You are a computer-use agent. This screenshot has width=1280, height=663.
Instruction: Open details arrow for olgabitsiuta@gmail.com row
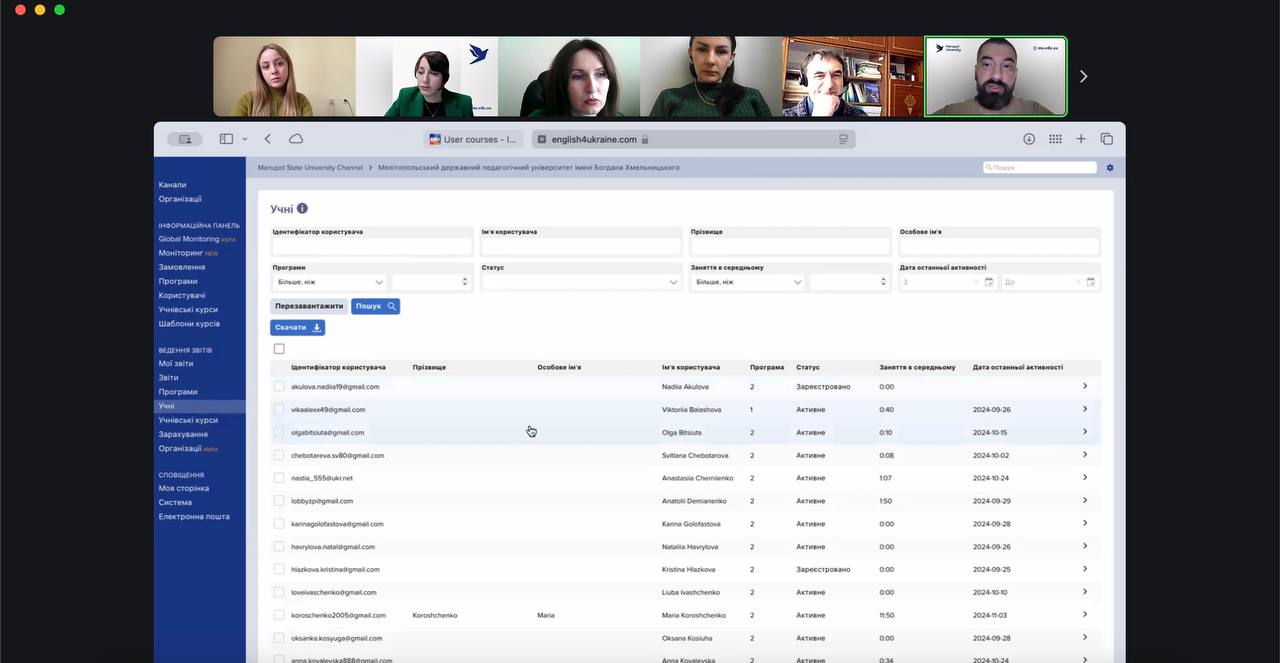[1085, 432]
